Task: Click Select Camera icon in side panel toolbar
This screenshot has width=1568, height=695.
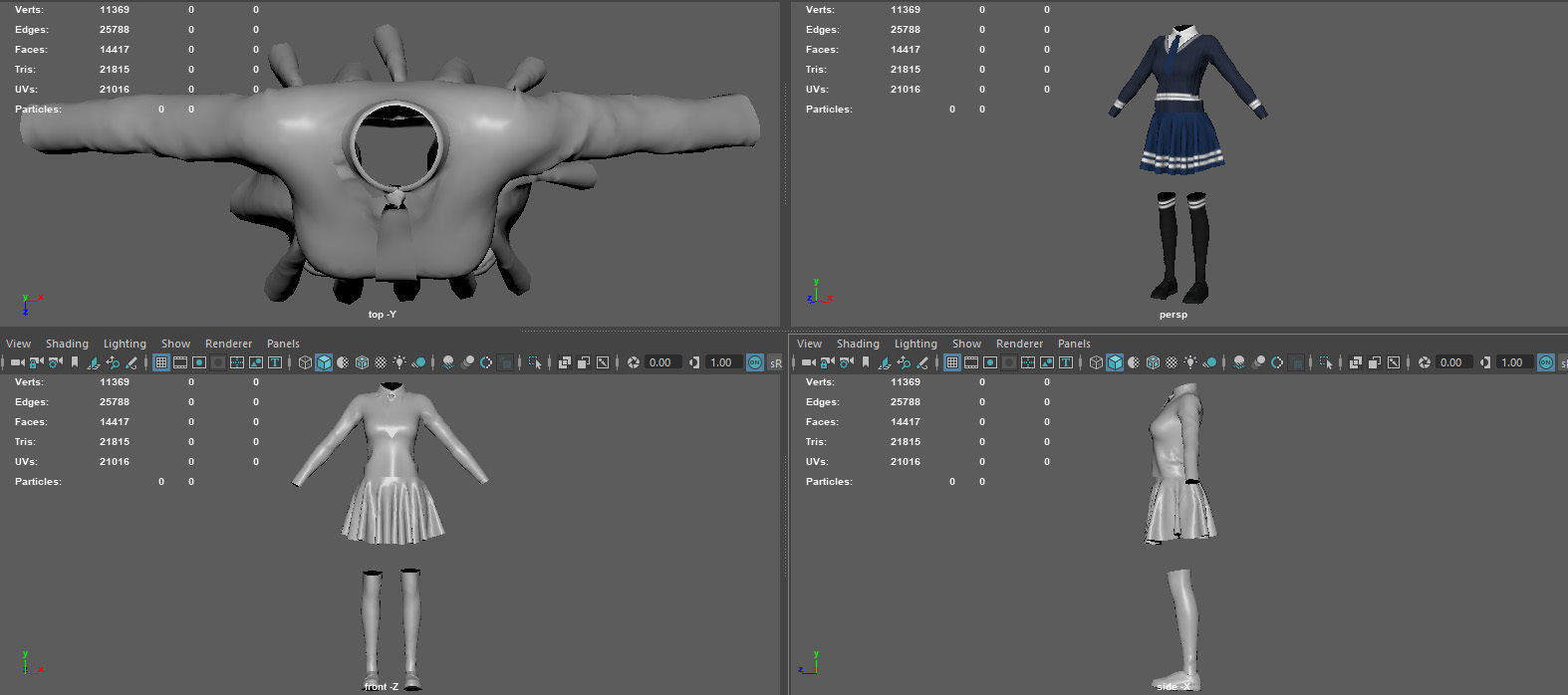Action: 809,362
